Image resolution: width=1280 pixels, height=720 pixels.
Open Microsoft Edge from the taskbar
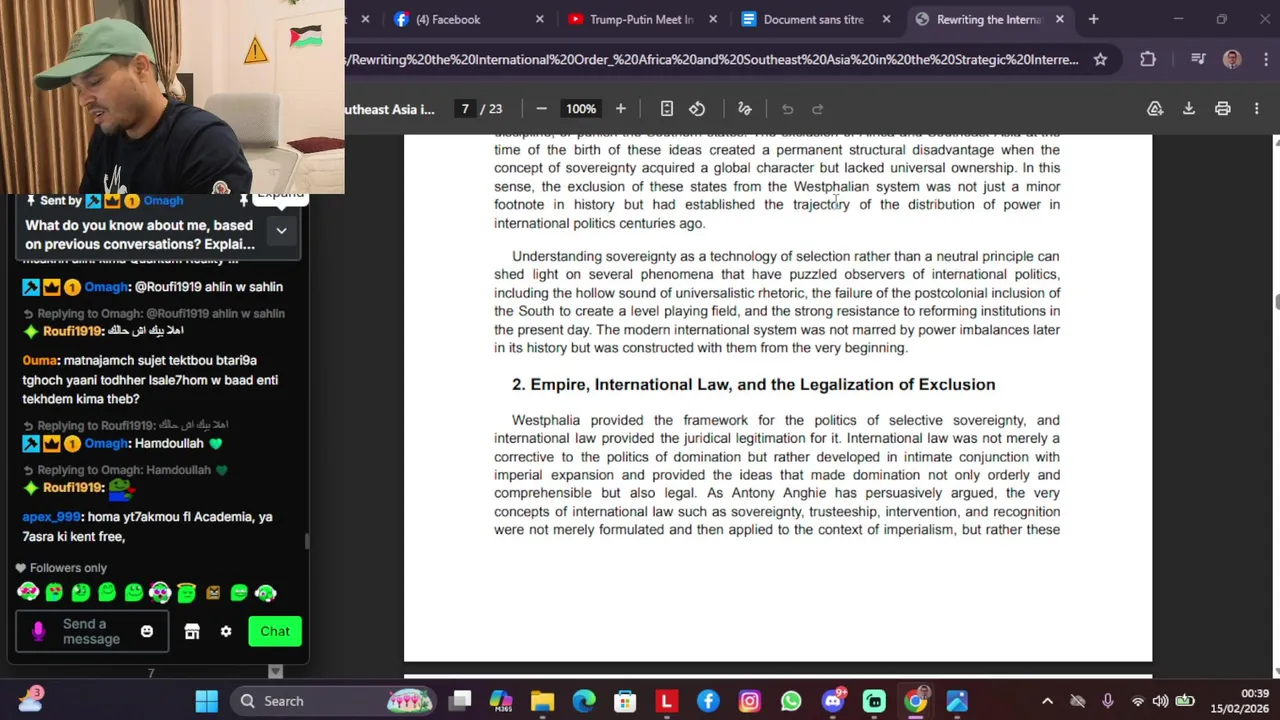[x=584, y=701]
